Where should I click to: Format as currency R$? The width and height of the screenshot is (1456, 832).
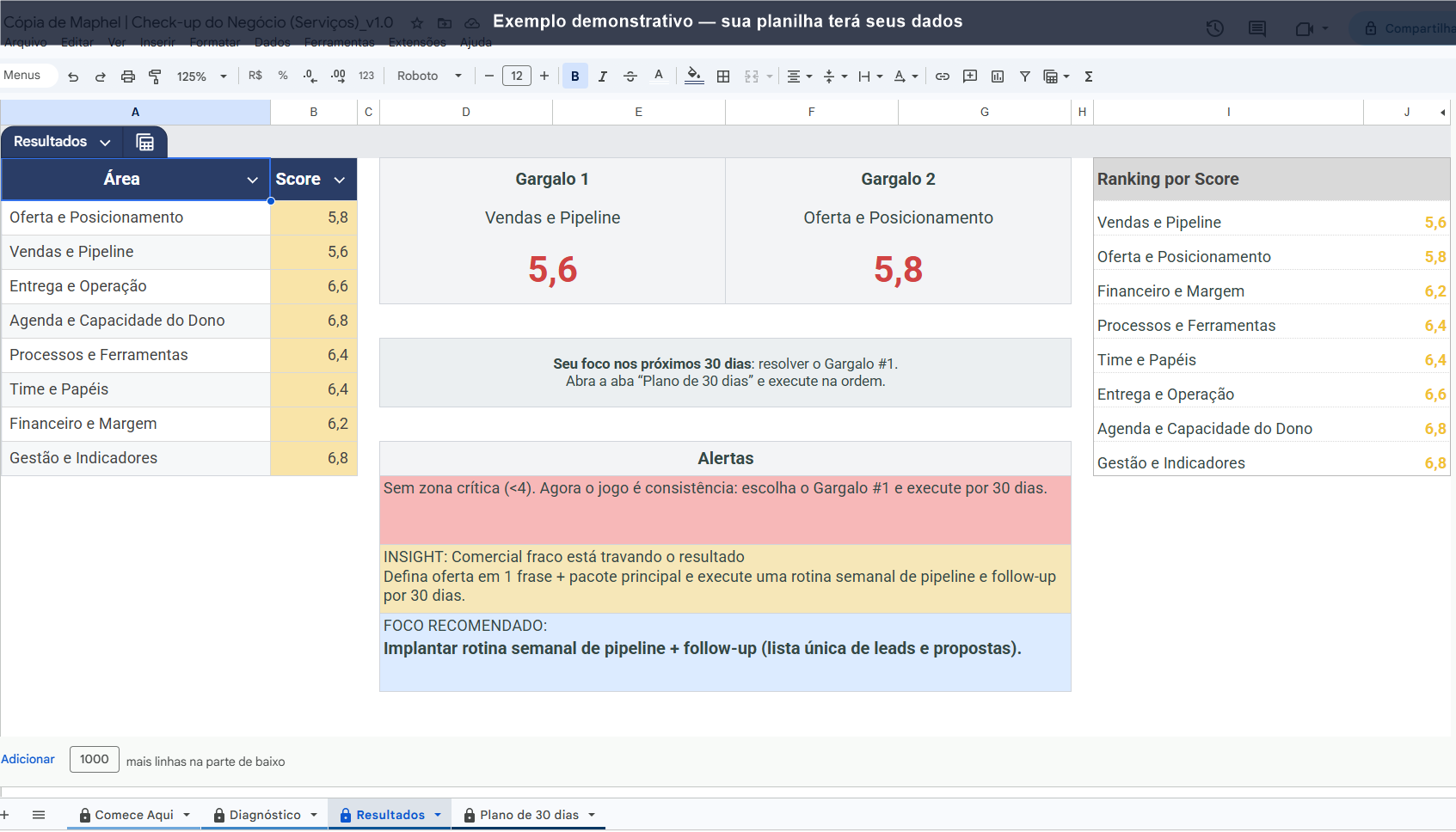(x=255, y=76)
